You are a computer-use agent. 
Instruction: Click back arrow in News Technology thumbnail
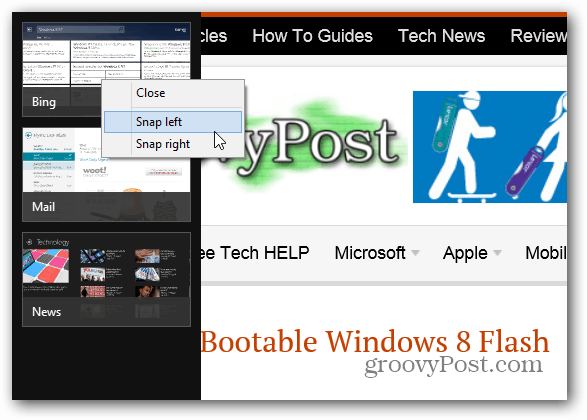(x=29, y=242)
